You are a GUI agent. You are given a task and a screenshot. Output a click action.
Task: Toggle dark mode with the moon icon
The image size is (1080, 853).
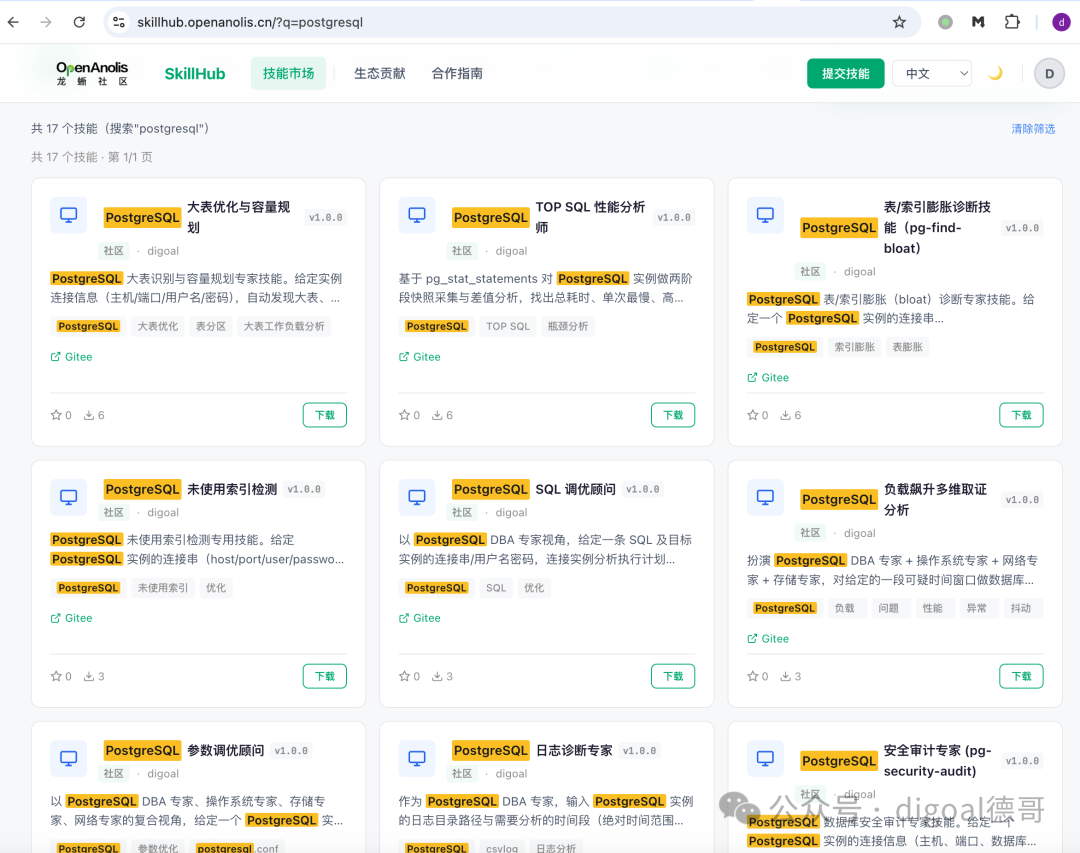tap(995, 73)
